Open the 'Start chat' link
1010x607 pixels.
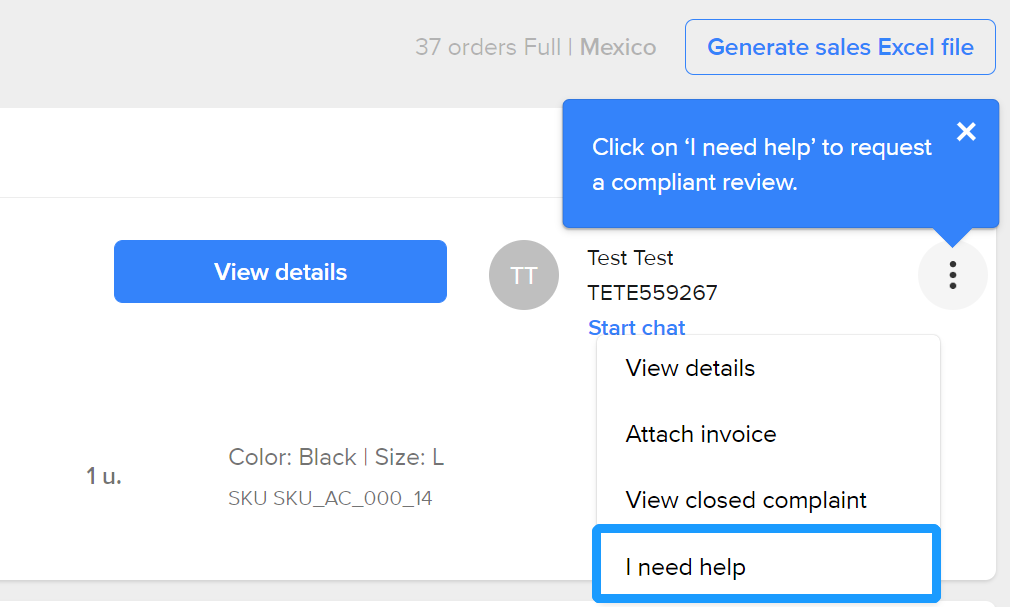pyautogui.click(x=637, y=328)
